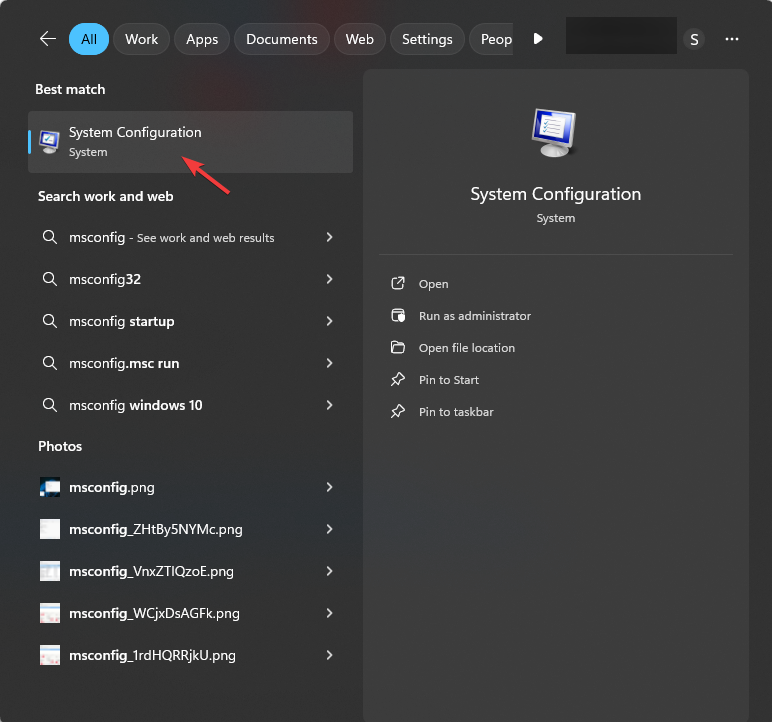Go back using the left arrow

tap(48, 38)
